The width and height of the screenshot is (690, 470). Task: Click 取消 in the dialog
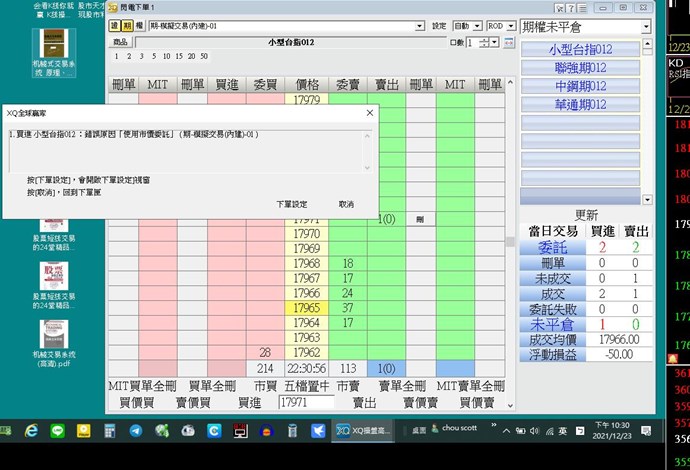(x=346, y=204)
